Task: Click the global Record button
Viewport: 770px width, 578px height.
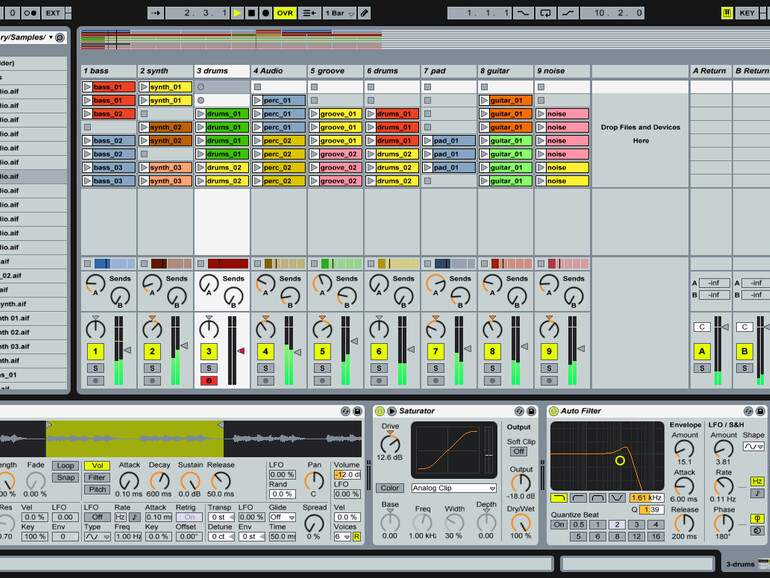Action: [x=266, y=13]
